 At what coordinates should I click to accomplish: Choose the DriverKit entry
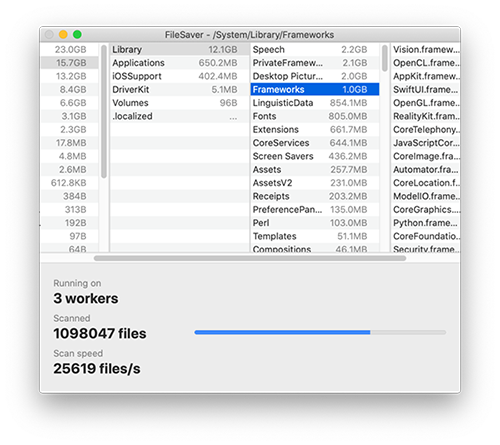pos(179,89)
